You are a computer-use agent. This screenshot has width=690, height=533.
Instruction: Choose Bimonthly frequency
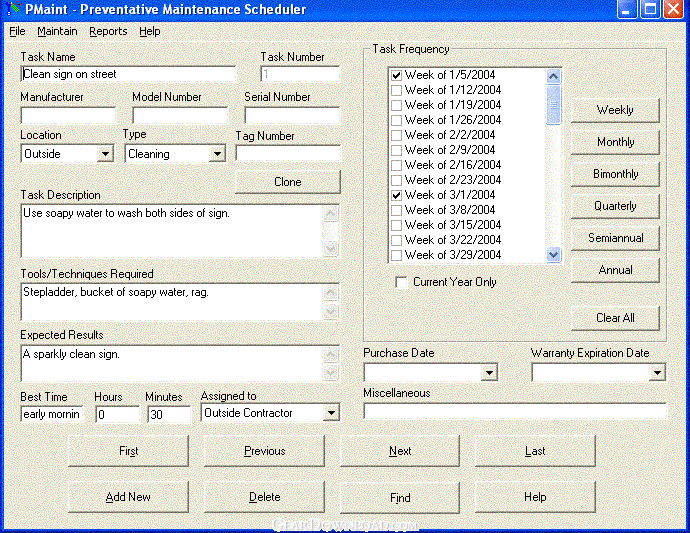pos(615,174)
